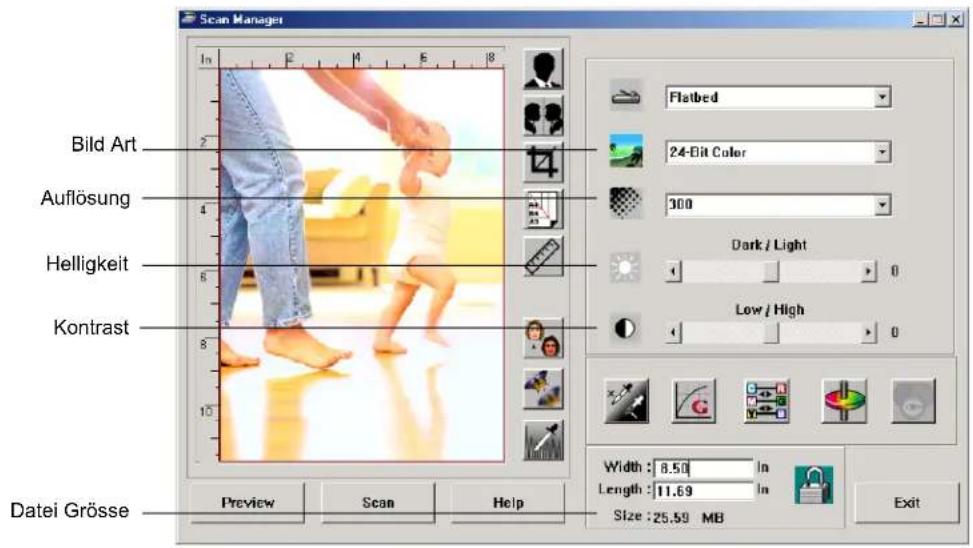Click the Preview button

(x=248, y=503)
